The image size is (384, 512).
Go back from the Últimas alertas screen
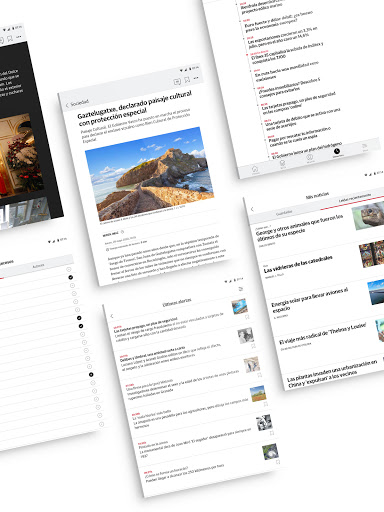pyautogui.click(x=112, y=316)
